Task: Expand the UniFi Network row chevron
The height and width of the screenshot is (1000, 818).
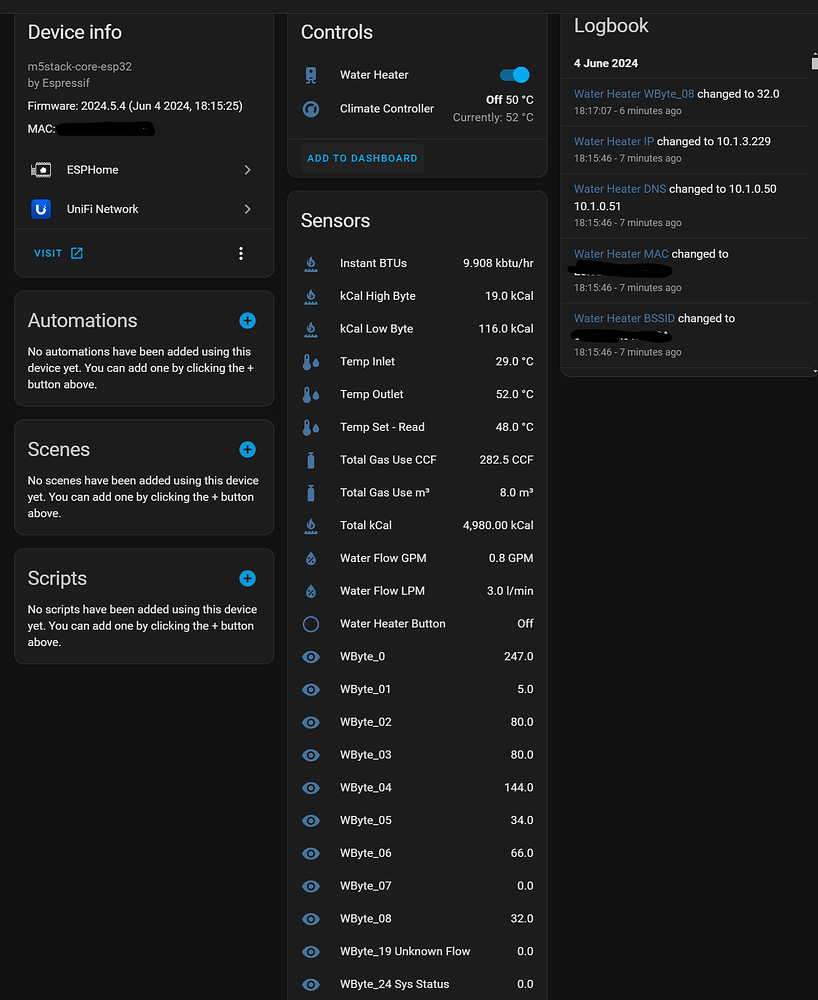Action: (247, 209)
